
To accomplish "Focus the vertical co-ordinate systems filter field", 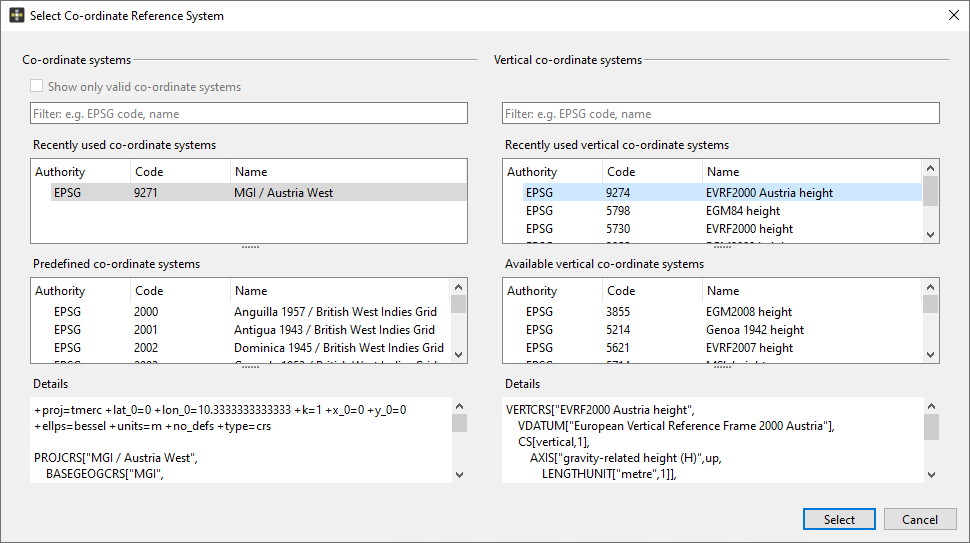I will (721, 113).
